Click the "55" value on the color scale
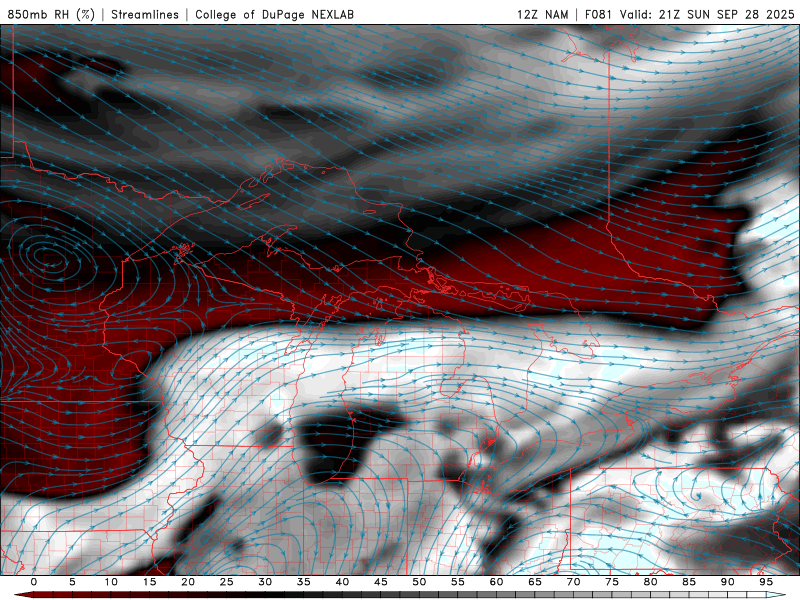 [458, 582]
